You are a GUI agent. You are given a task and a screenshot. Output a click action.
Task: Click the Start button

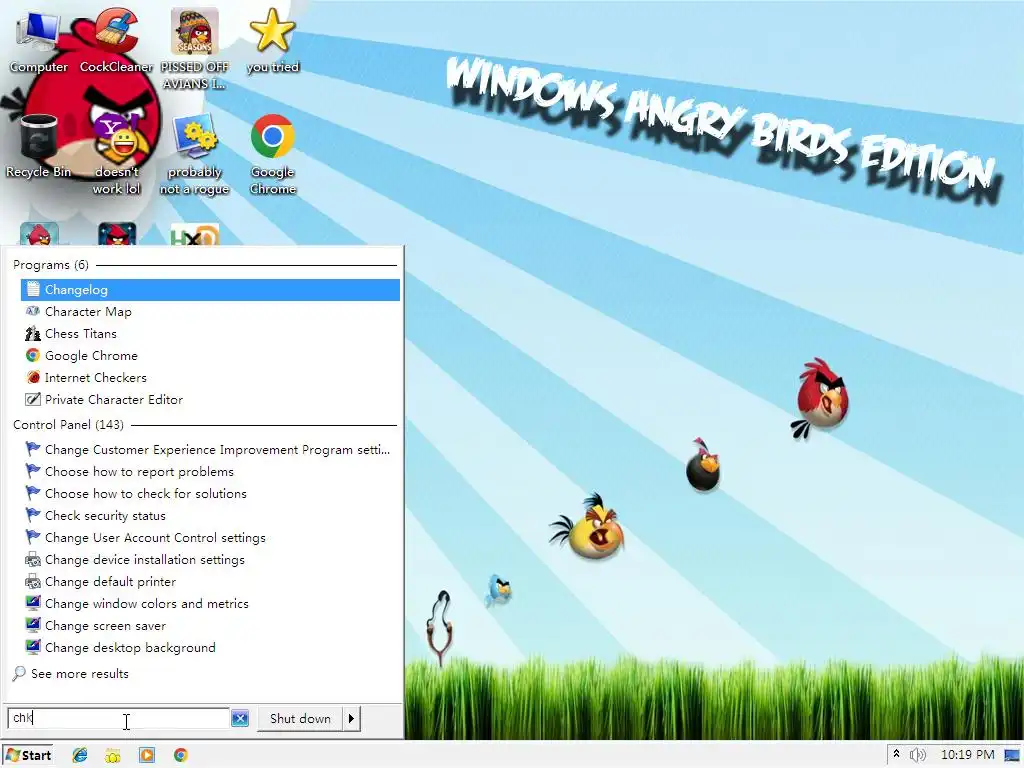point(28,755)
